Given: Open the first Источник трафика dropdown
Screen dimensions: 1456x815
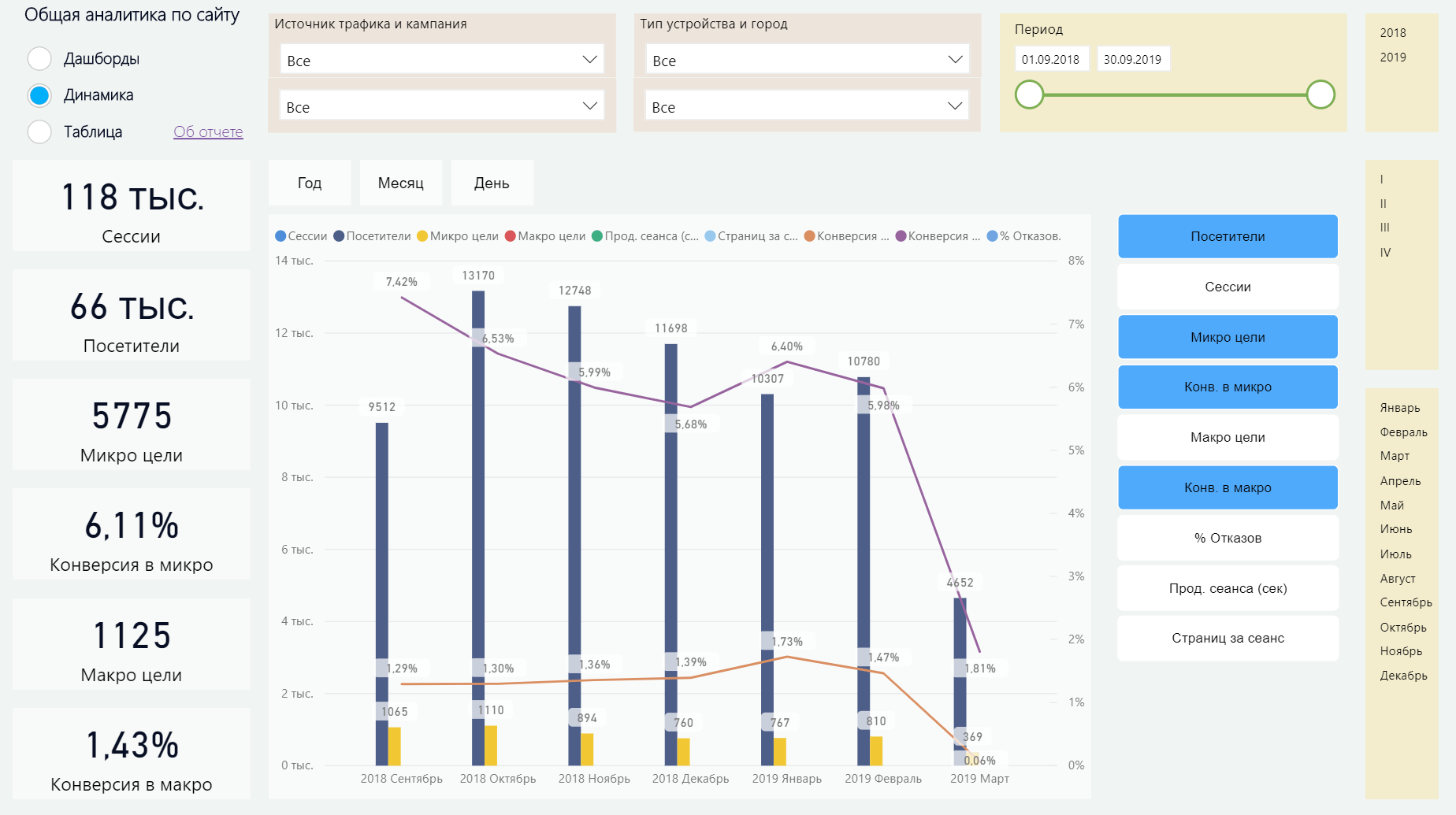Looking at the screenshot, I should (x=441, y=60).
